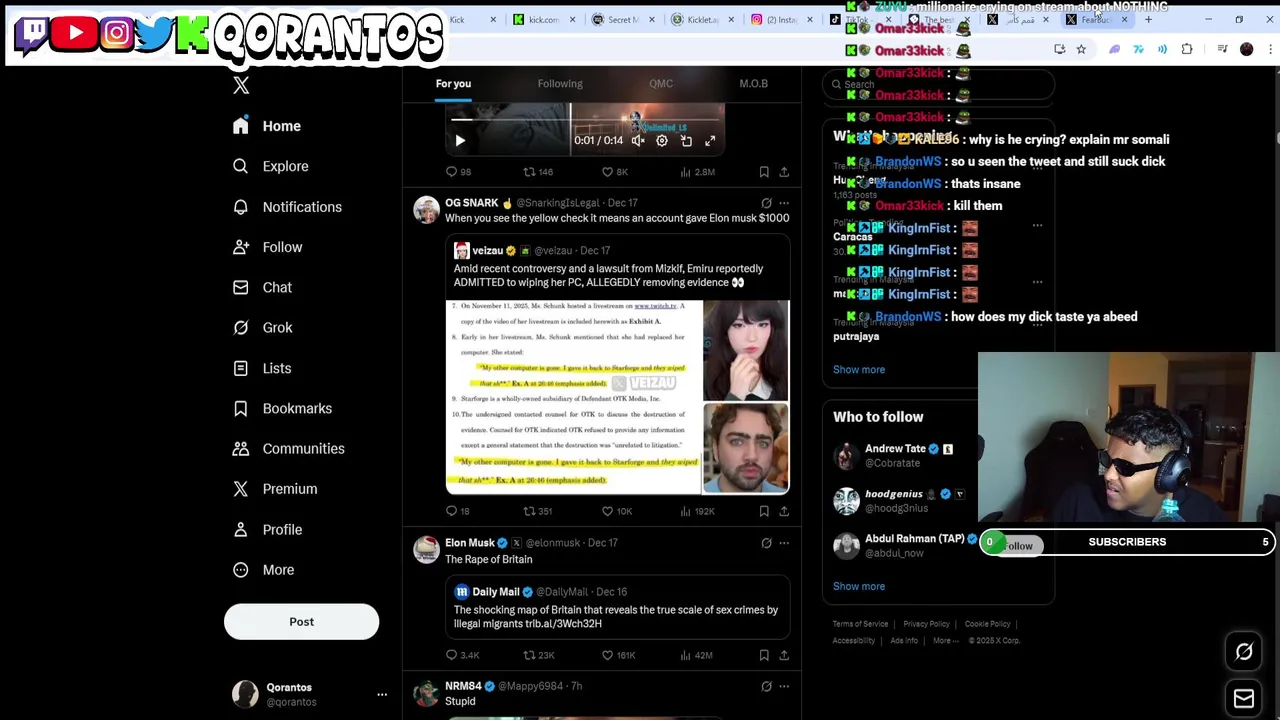Toggle picture-in-picture on the video
The image size is (1280, 720).
pos(686,141)
